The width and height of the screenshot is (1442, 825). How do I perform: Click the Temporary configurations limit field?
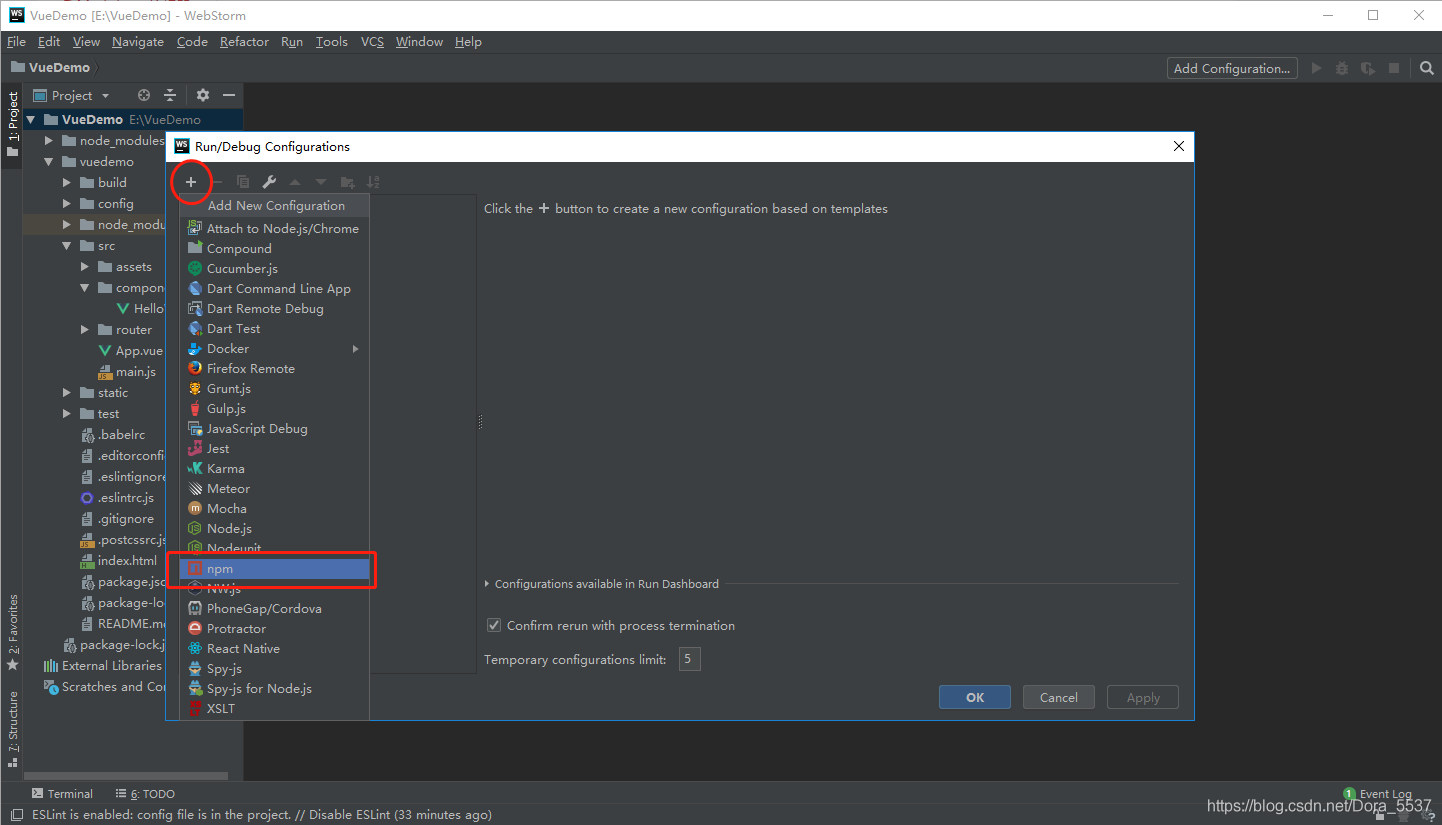pos(690,659)
